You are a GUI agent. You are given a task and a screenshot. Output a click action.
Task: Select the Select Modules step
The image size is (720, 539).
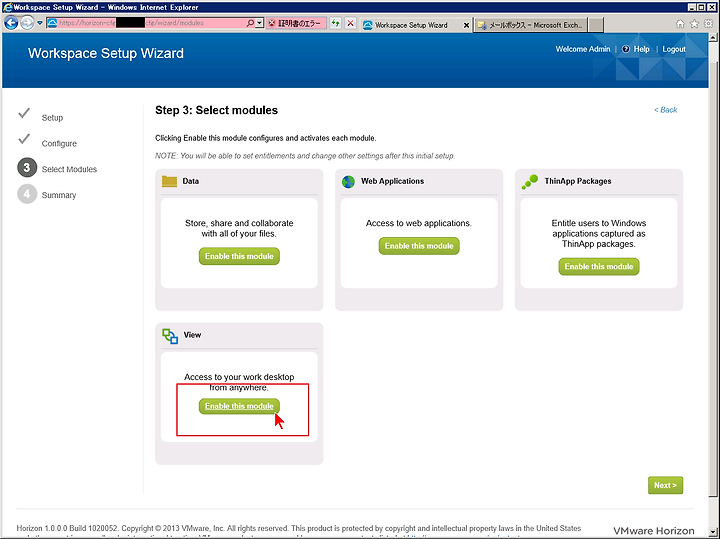pyautogui.click(x=69, y=169)
